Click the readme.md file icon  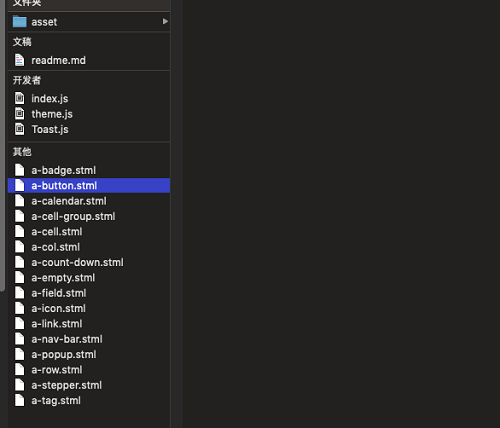coord(19,60)
